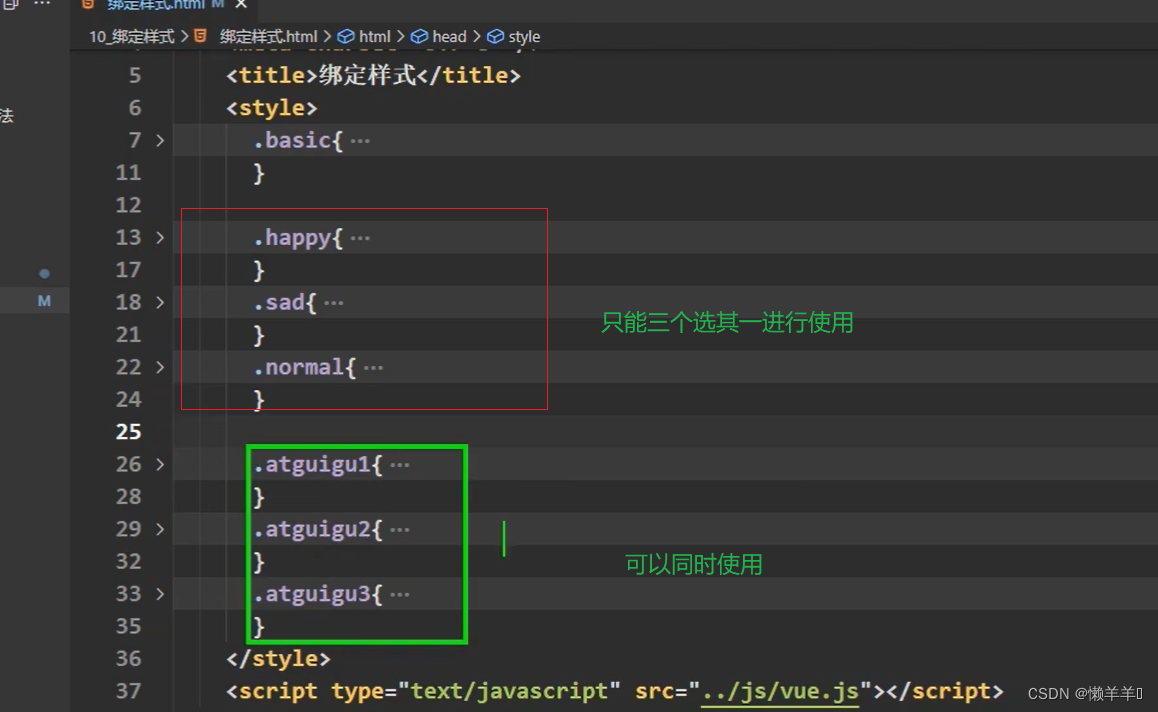Image resolution: width=1158 pixels, height=712 pixels.
Task: Select the style breadcrumb segment
Action: point(524,36)
